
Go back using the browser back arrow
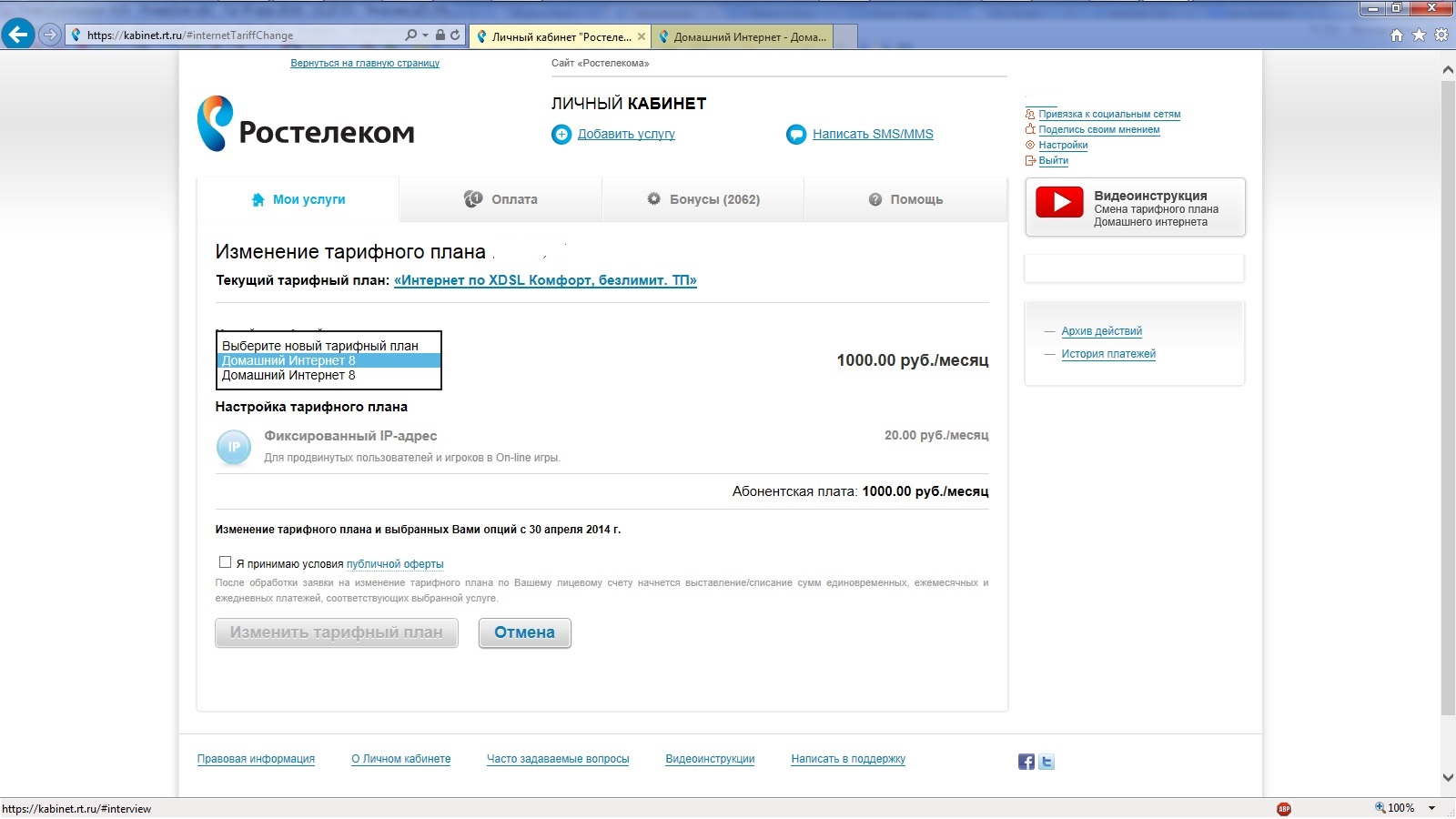(x=18, y=35)
